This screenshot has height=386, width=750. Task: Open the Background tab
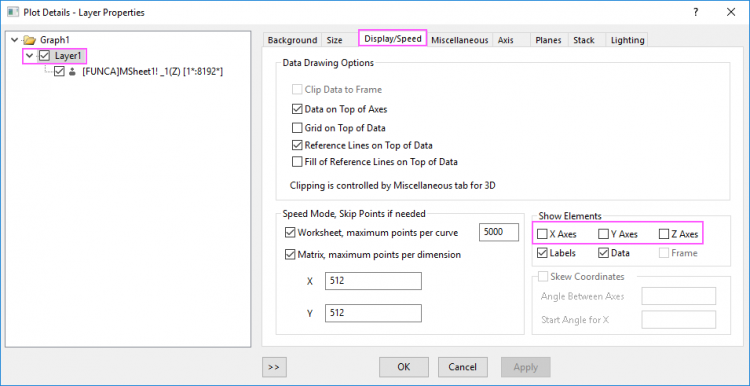292,40
